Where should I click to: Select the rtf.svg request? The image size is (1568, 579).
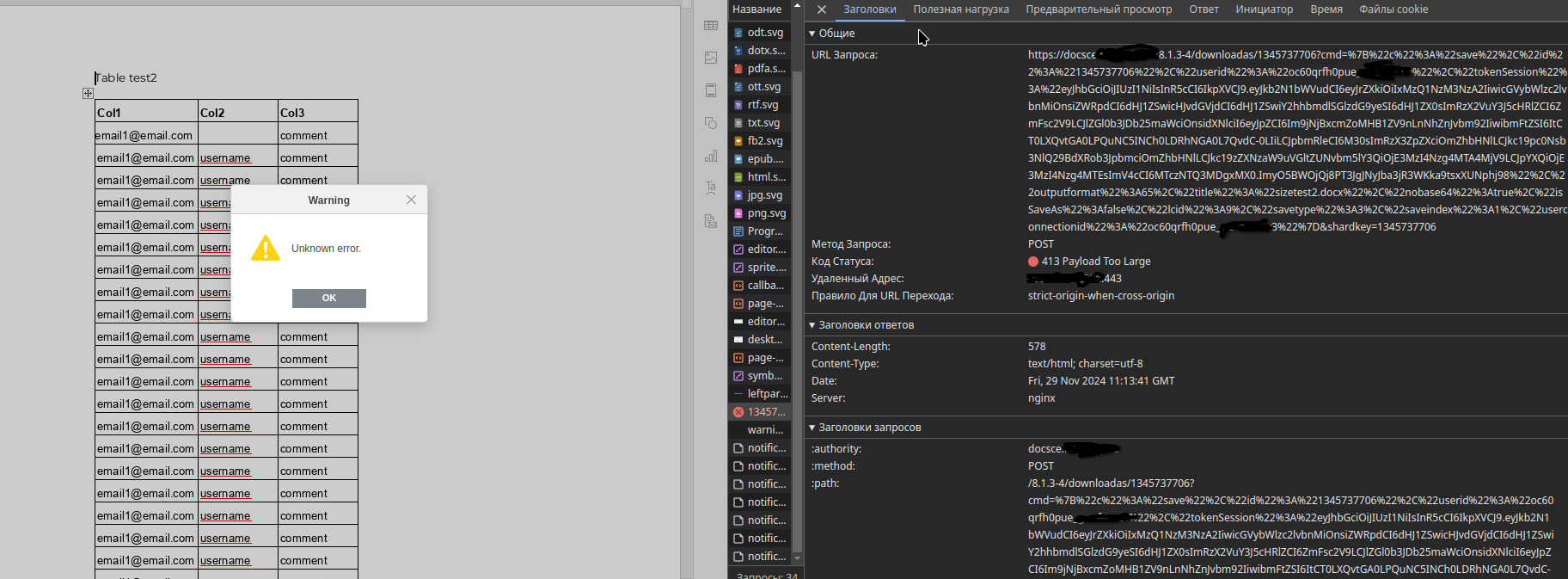point(760,105)
